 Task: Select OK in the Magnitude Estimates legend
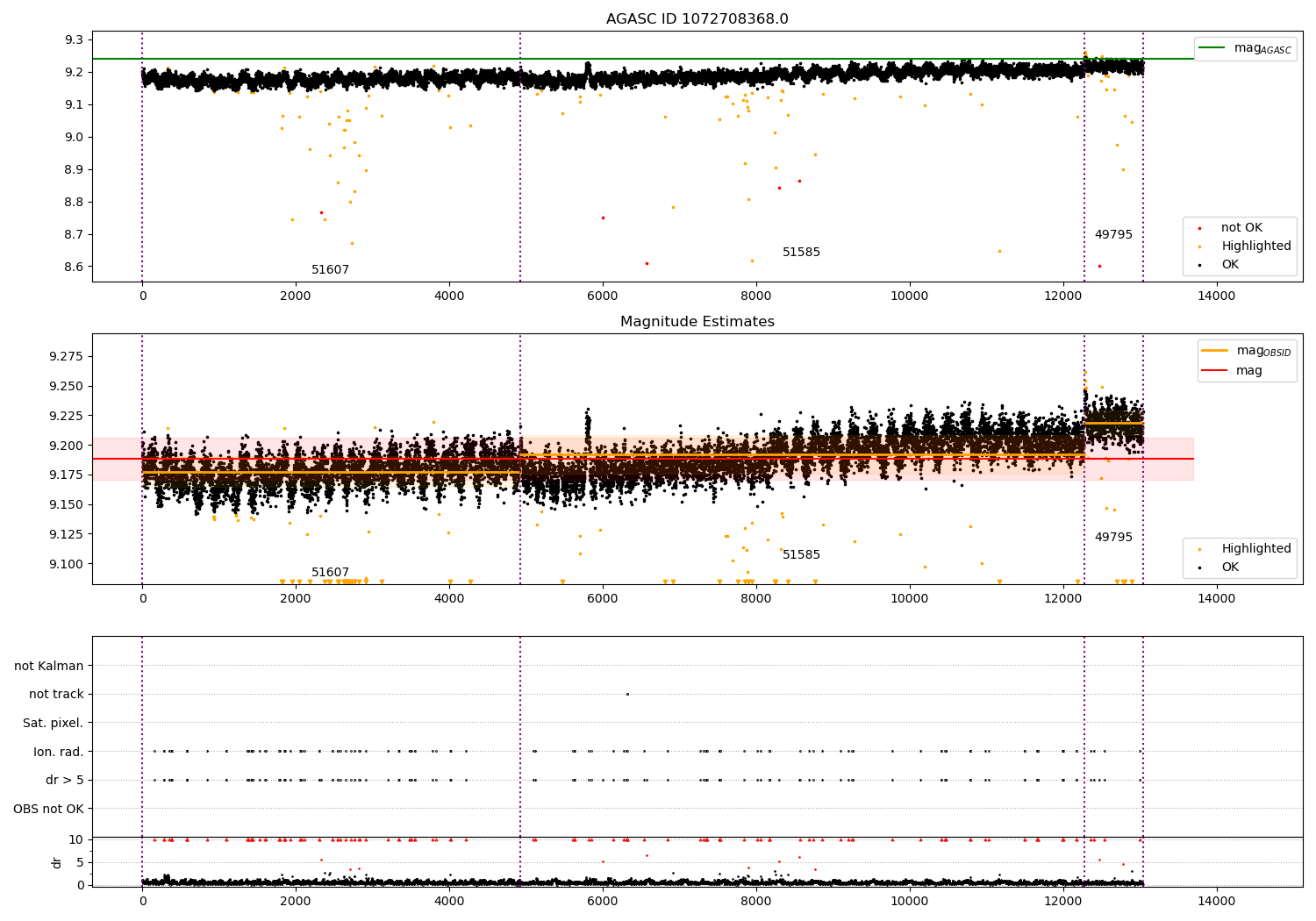pyautogui.click(x=1230, y=568)
